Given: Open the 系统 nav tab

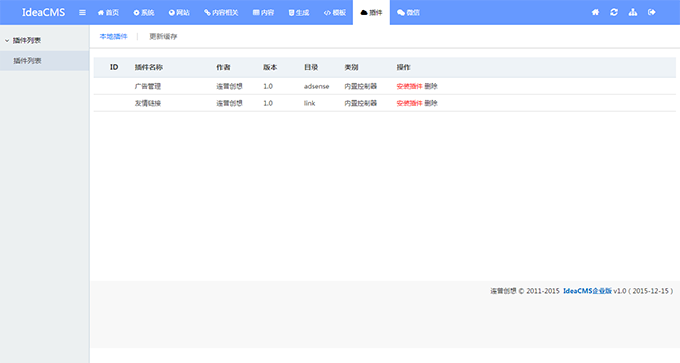Looking at the screenshot, I should pyautogui.click(x=144, y=13).
